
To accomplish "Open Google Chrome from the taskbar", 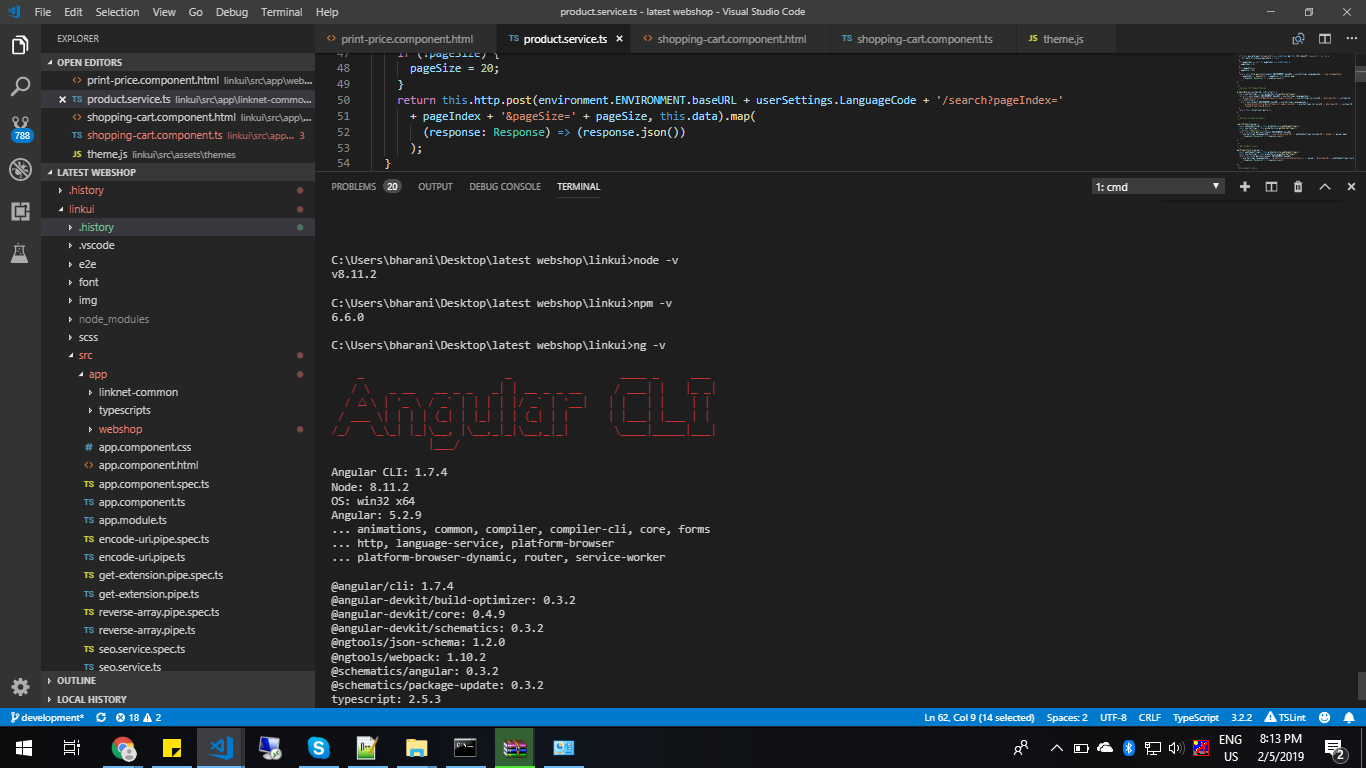I will (124, 747).
